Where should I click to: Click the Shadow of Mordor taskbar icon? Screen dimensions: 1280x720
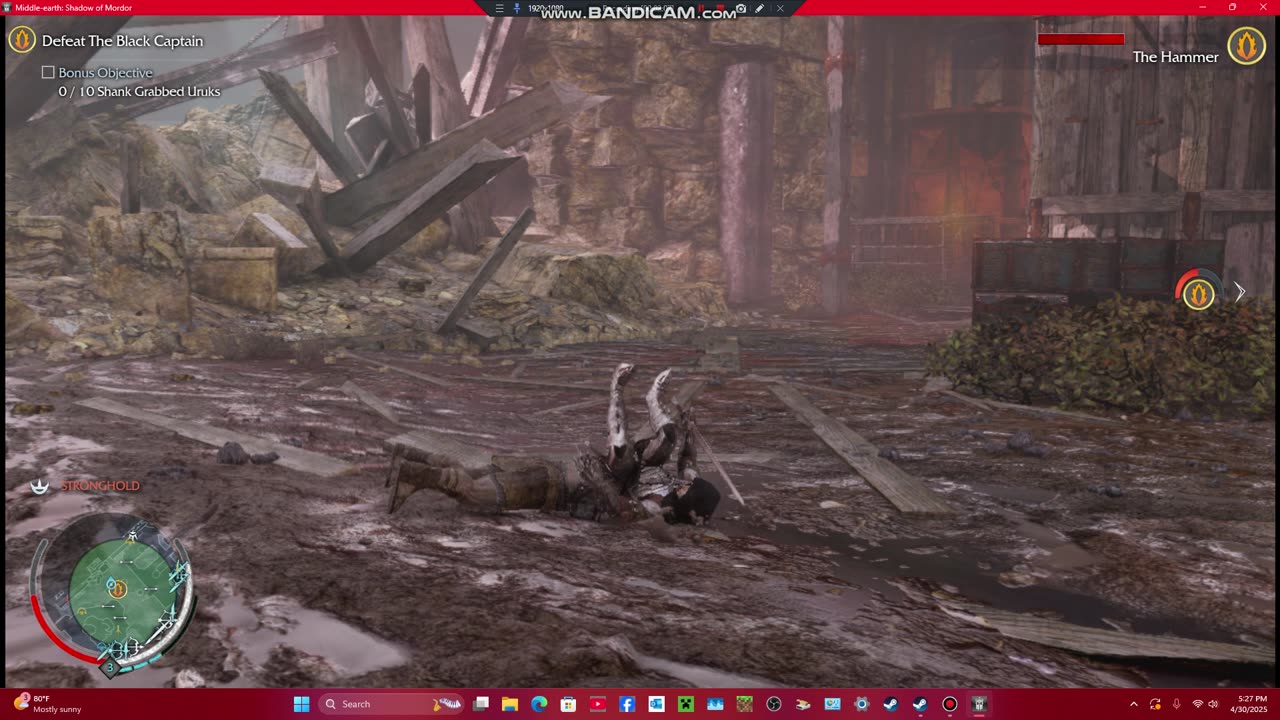(x=979, y=704)
